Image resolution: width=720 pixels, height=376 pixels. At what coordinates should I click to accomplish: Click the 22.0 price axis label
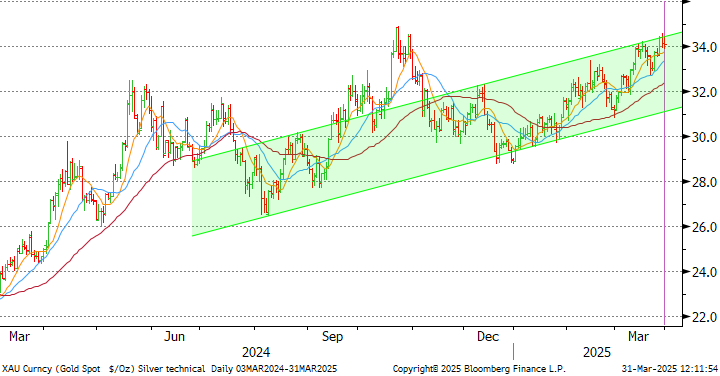704,317
